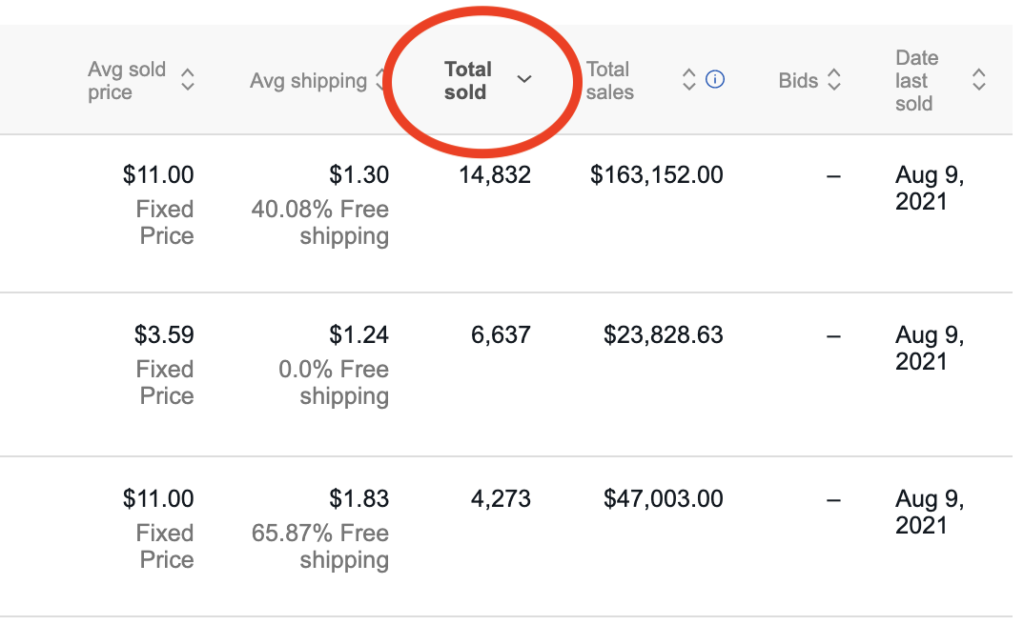The image size is (1024, 625).
Task: Select the 65.87% Free shipping text
Action: (320, 547)
